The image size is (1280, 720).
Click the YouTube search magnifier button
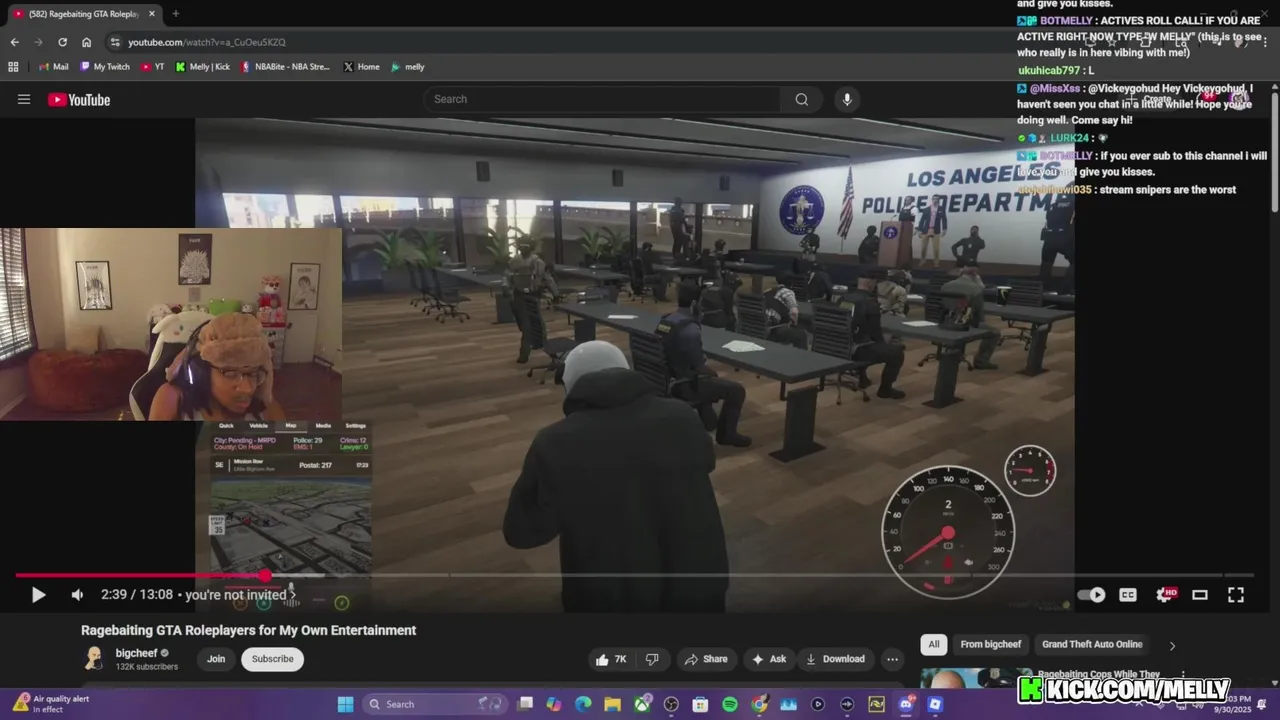[x=801, y=99]
